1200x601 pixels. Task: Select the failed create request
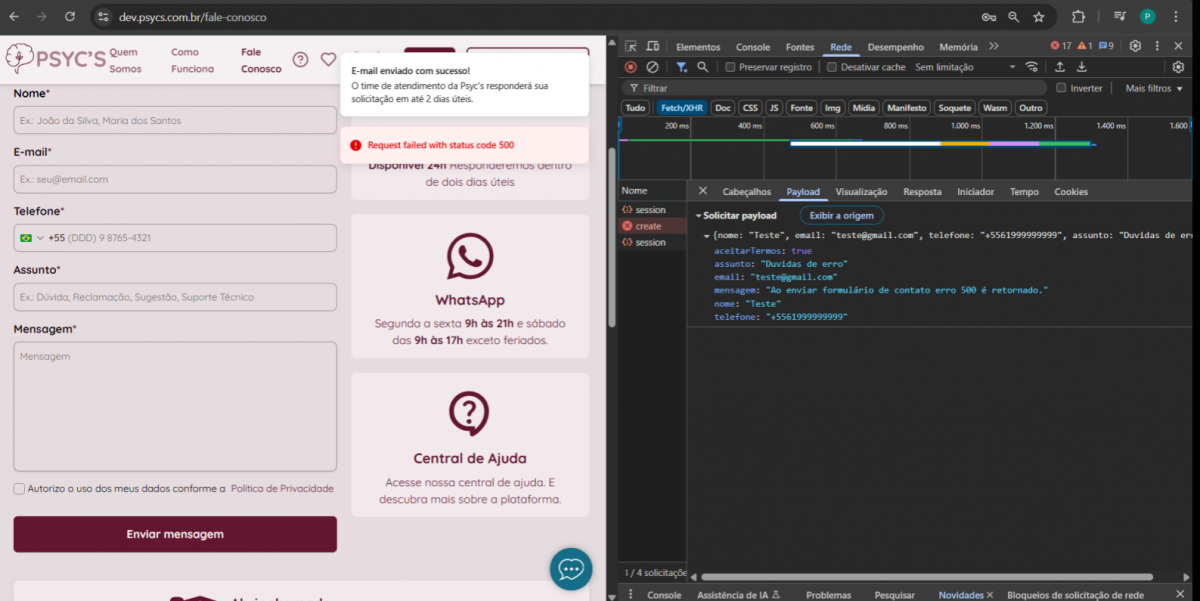(x=648, y=226)
